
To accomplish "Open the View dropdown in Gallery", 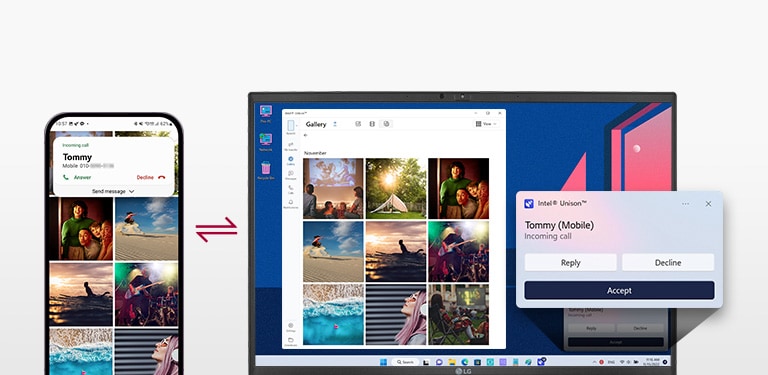I will (486, 124).
